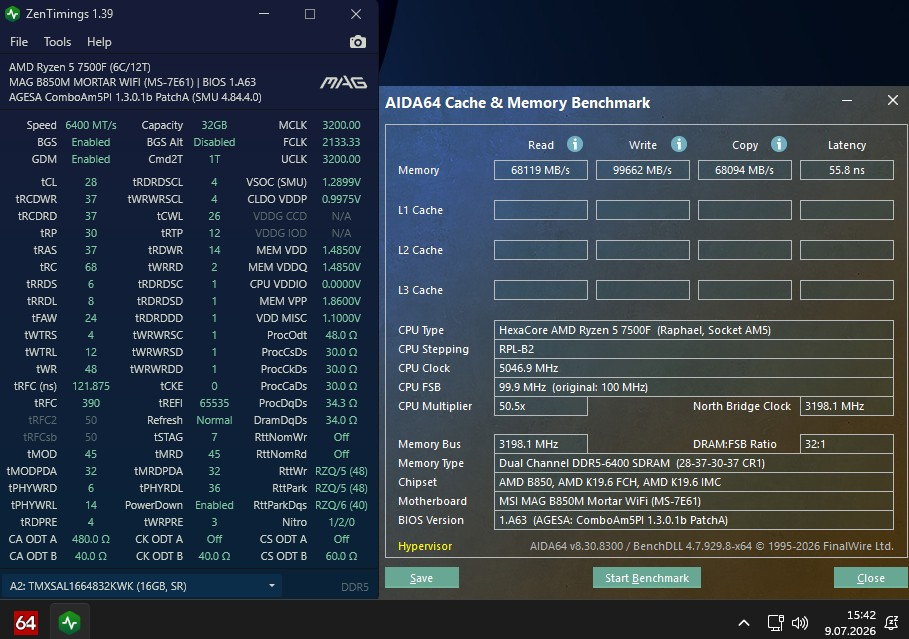Click Save in AIDA64 benchmark
909x639 pixels.
[421, 578]
